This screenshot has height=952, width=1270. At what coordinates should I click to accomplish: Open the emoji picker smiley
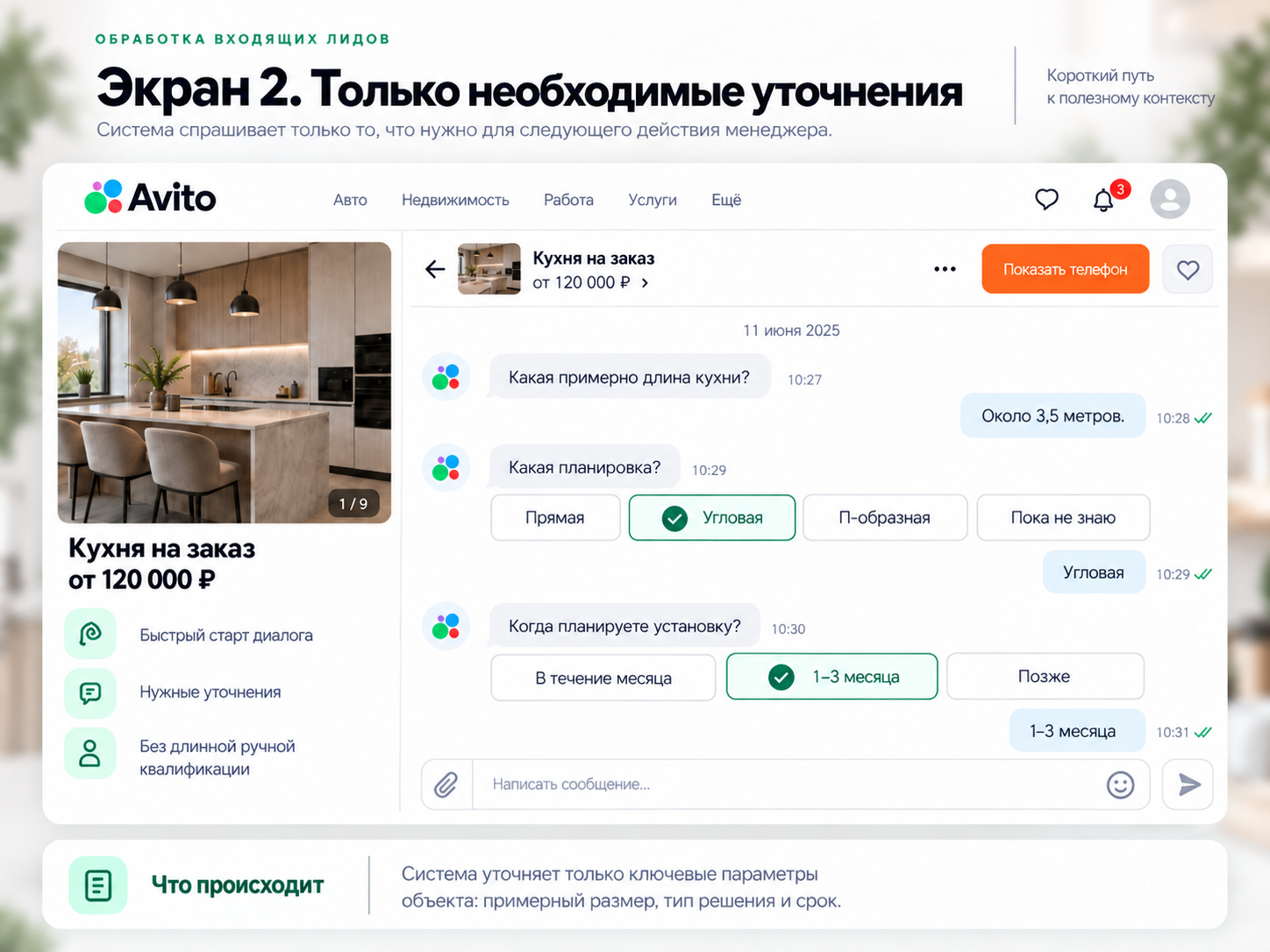[x=1120, y=785]
